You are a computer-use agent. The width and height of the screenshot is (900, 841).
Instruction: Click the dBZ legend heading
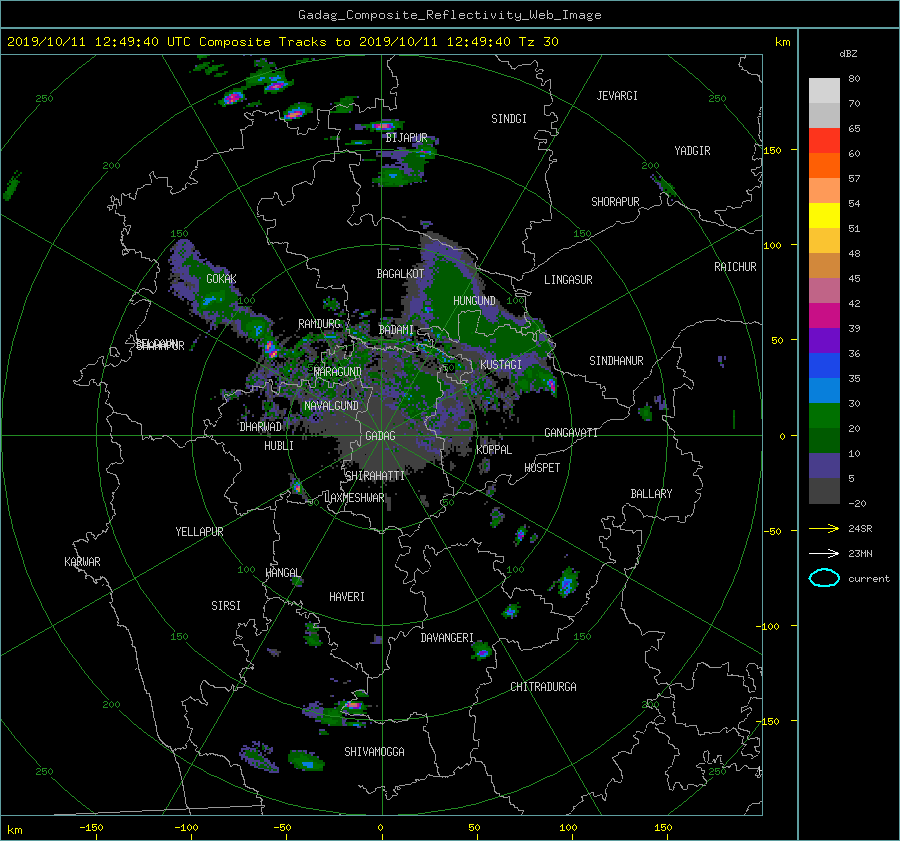click(x=848, y=54)
